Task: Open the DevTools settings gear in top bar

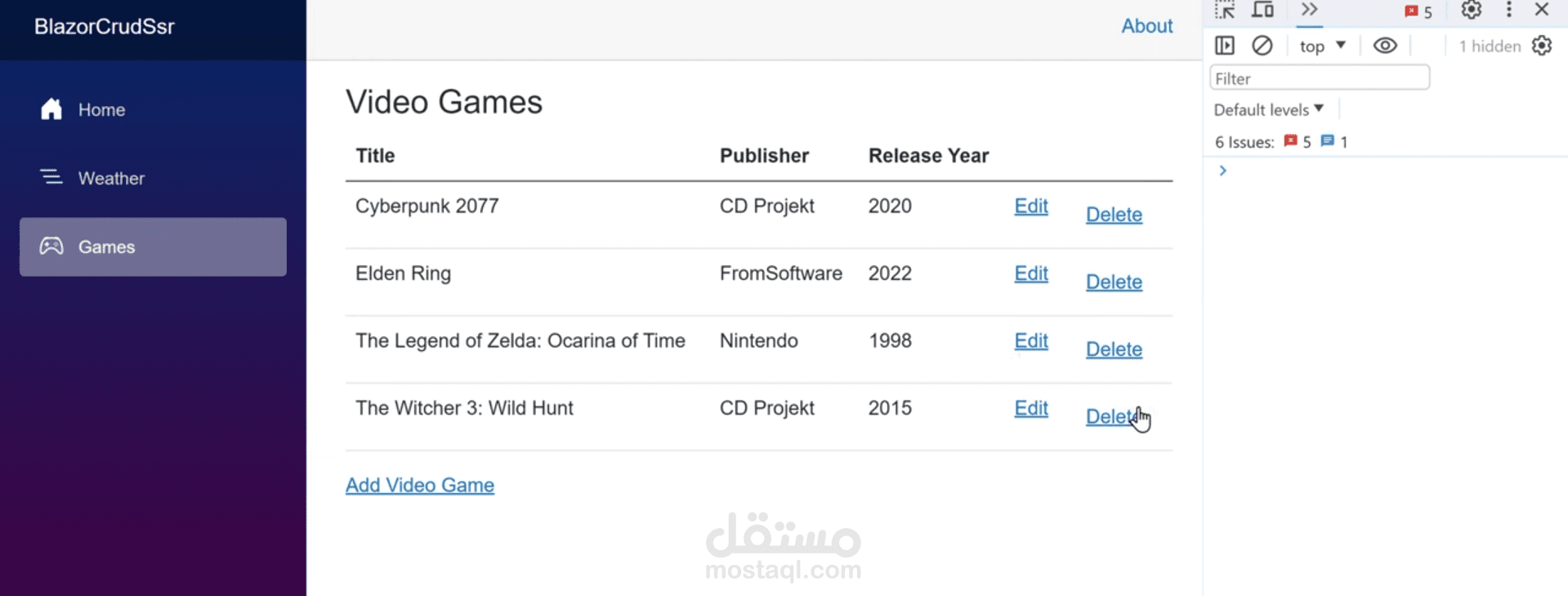Action: click(1471, 10)
